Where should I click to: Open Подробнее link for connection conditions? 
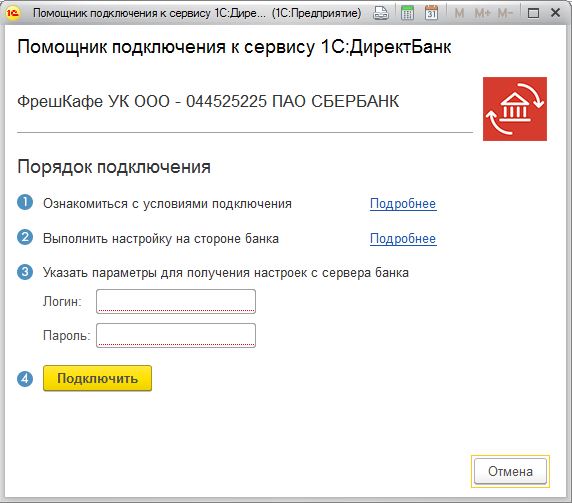(403, 204)
